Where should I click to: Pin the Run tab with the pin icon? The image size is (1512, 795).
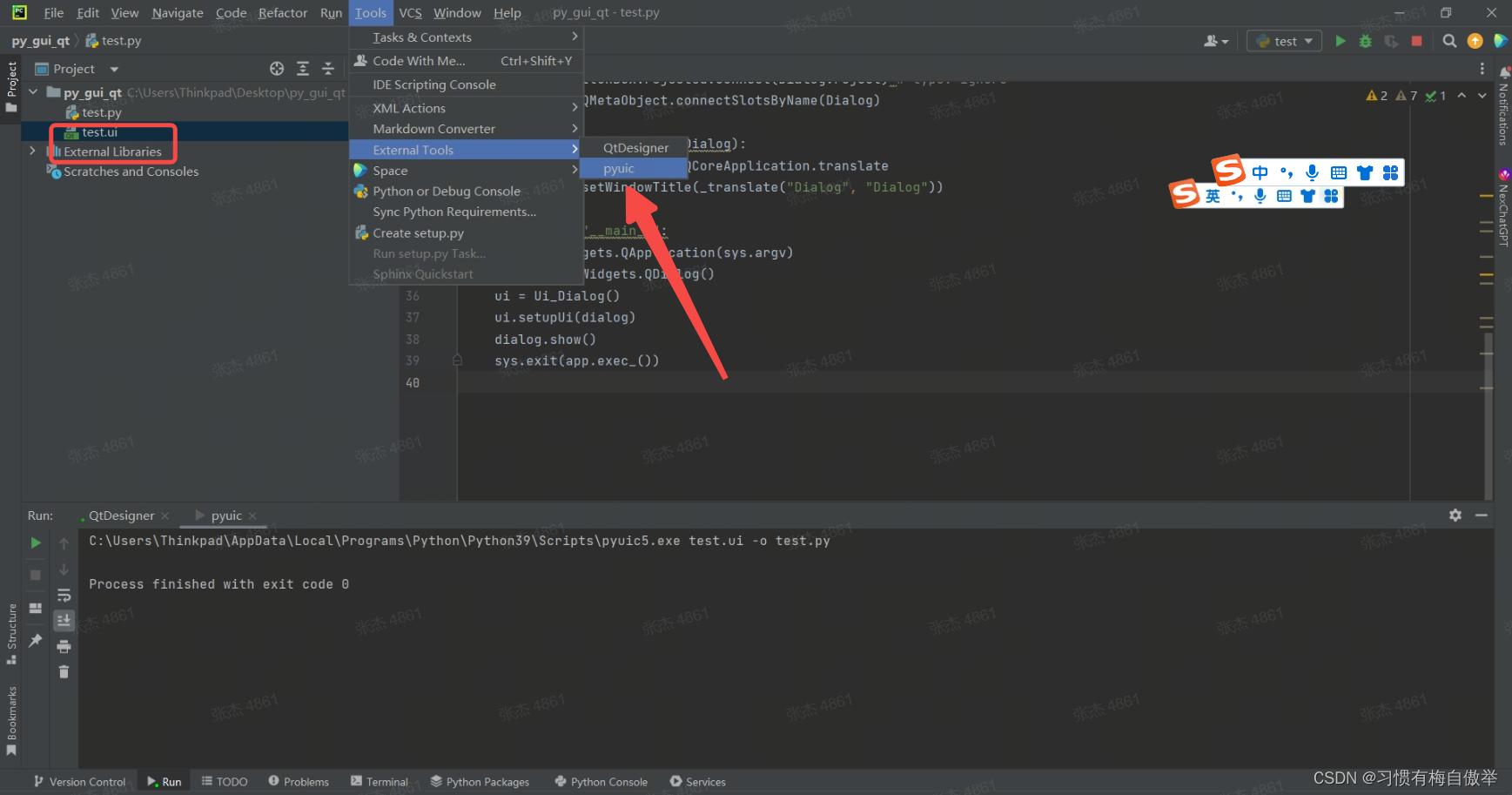35,640
